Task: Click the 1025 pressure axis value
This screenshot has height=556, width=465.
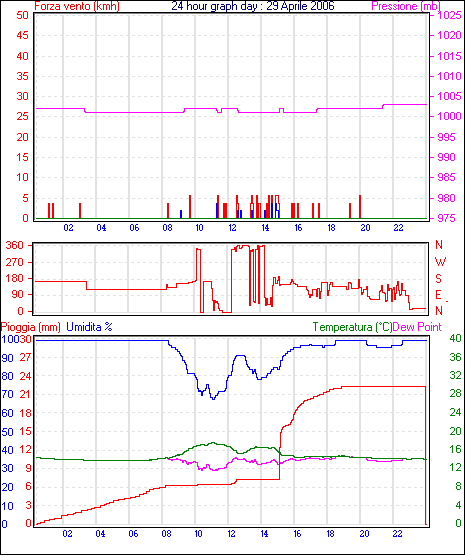Action: [449, 15]
